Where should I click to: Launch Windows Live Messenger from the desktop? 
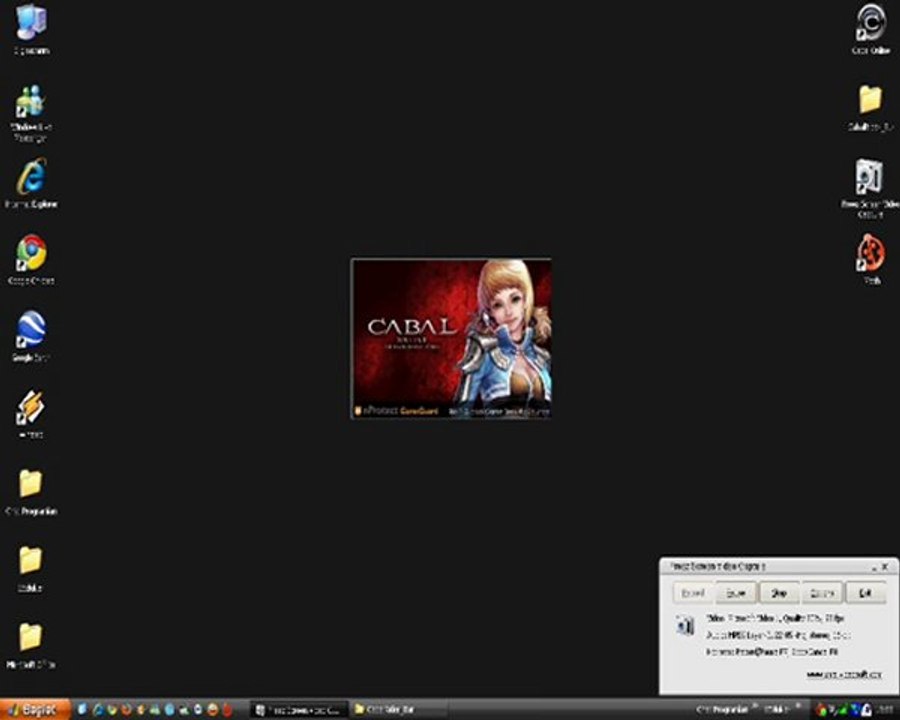point(31,113)
